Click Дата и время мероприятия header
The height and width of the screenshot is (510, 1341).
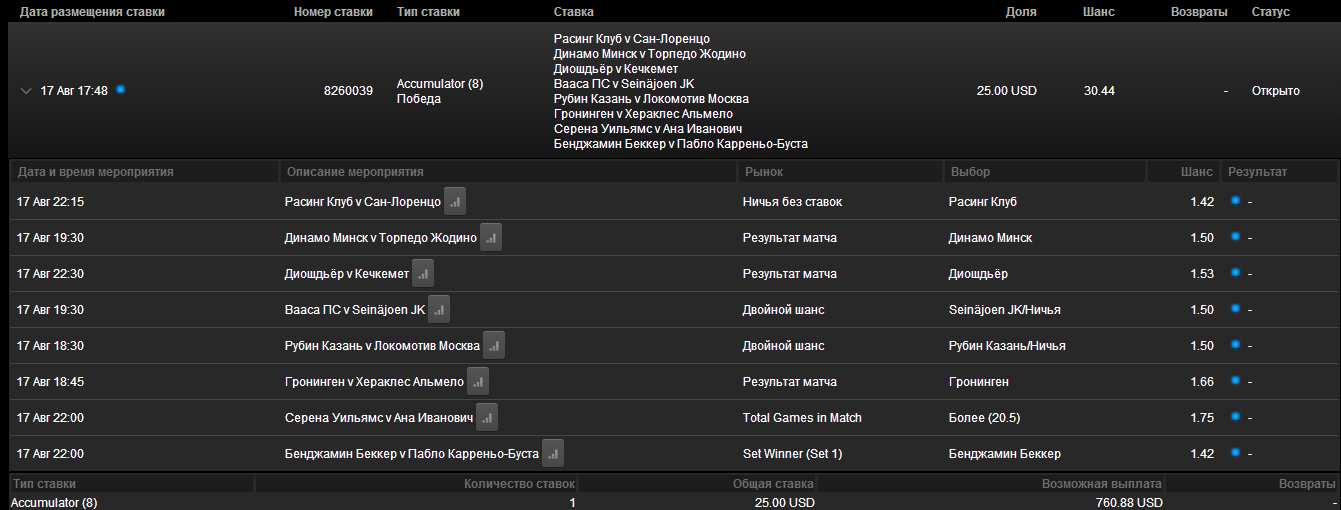click(x=95, y=172)
